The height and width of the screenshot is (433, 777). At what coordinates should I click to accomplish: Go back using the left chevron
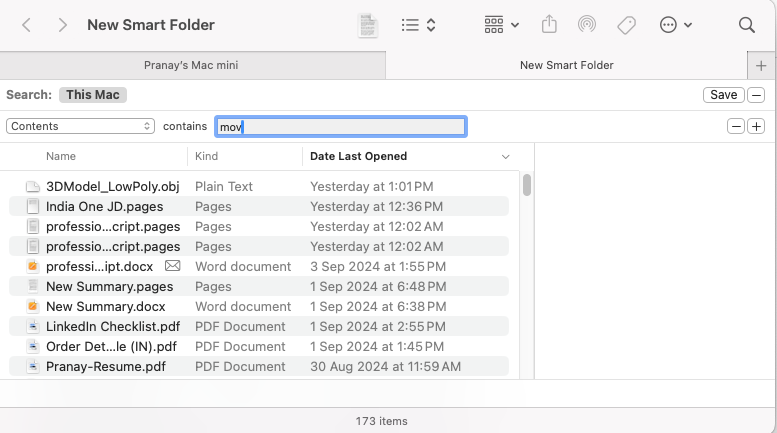27,25
